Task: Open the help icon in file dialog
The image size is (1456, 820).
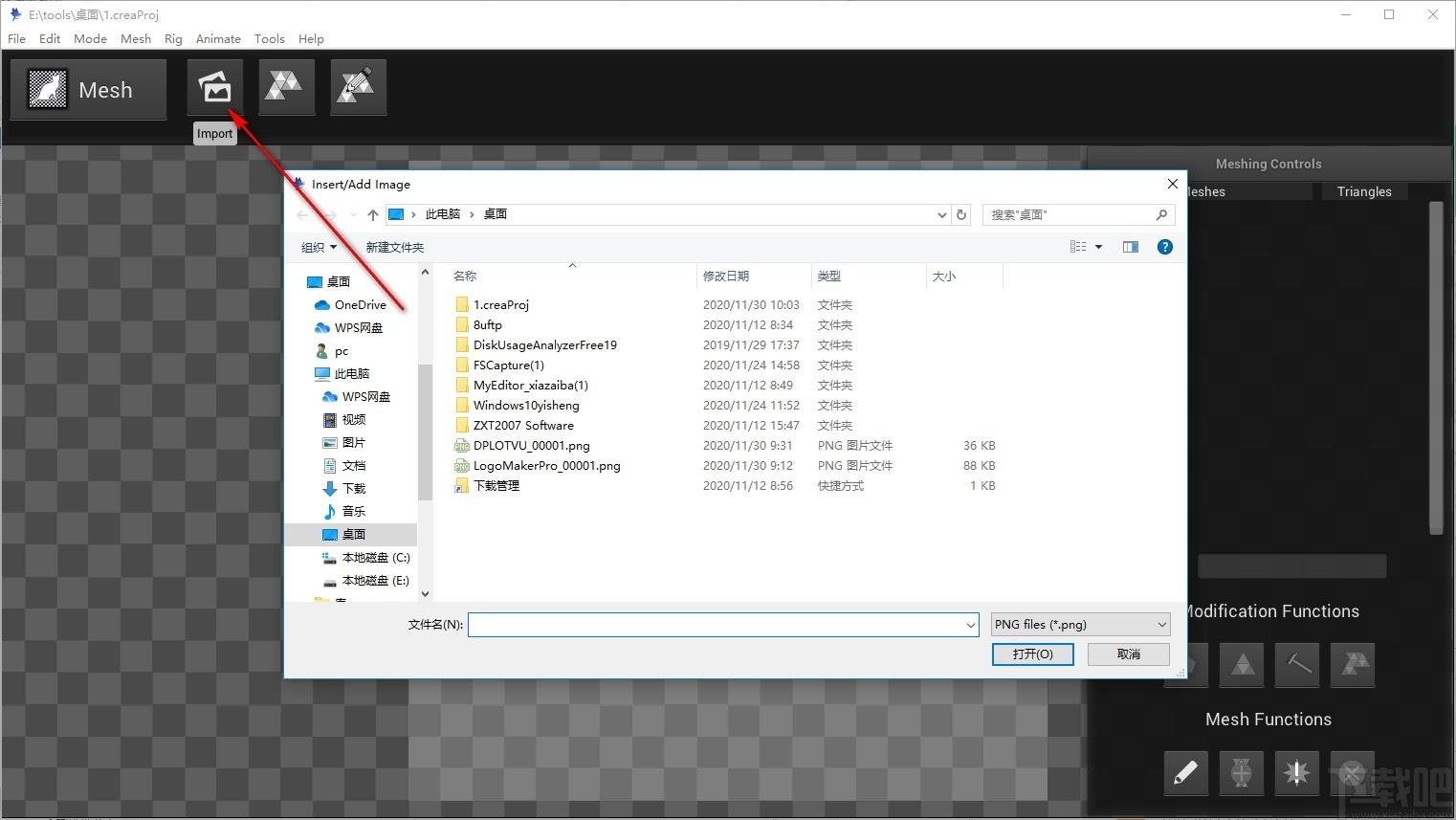Action: tap(1164, 247)
